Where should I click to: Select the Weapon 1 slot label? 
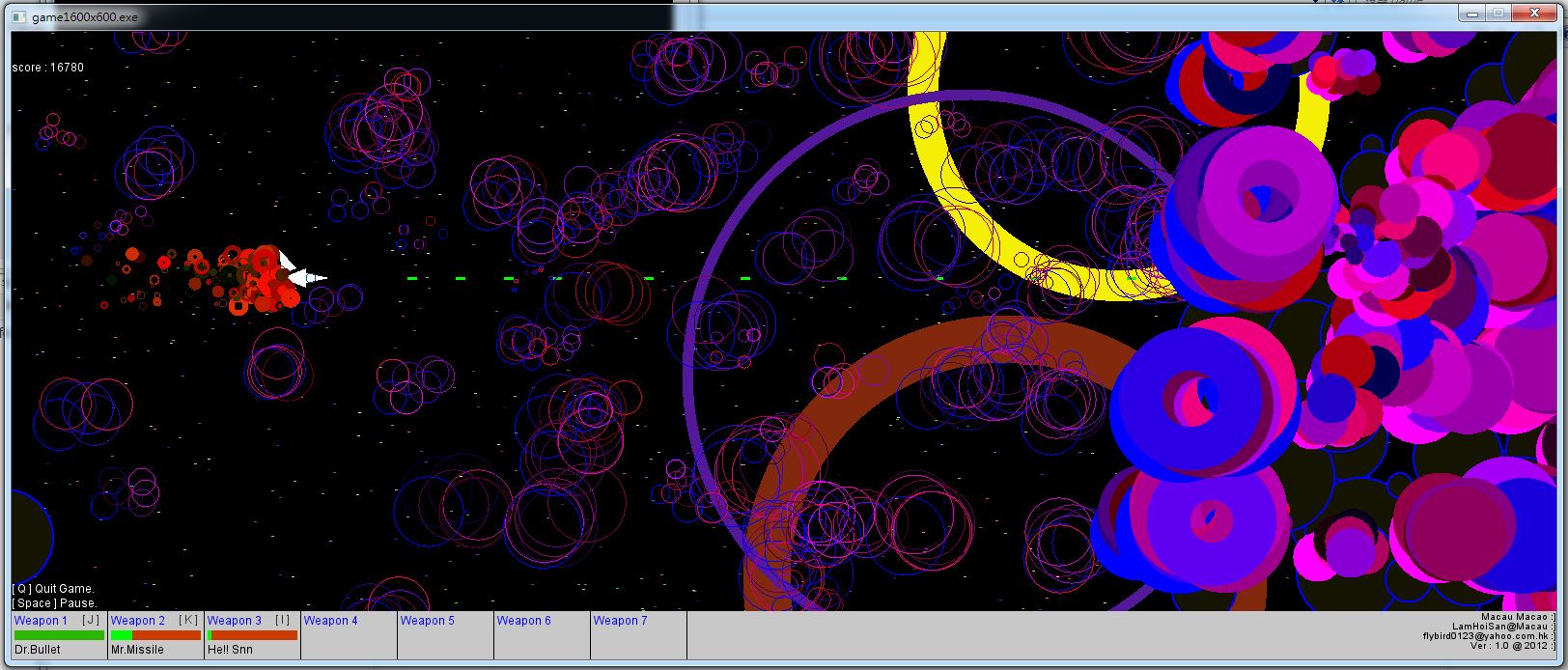coord(41,620)
